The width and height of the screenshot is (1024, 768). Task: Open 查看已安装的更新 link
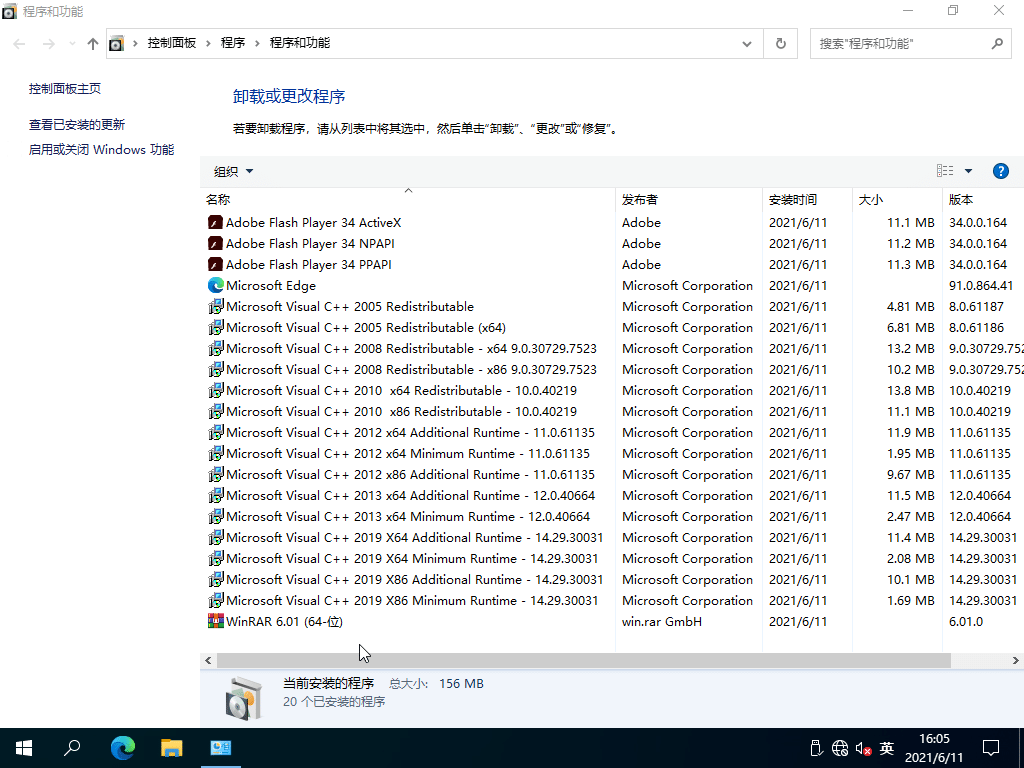[x=78, y=124]
